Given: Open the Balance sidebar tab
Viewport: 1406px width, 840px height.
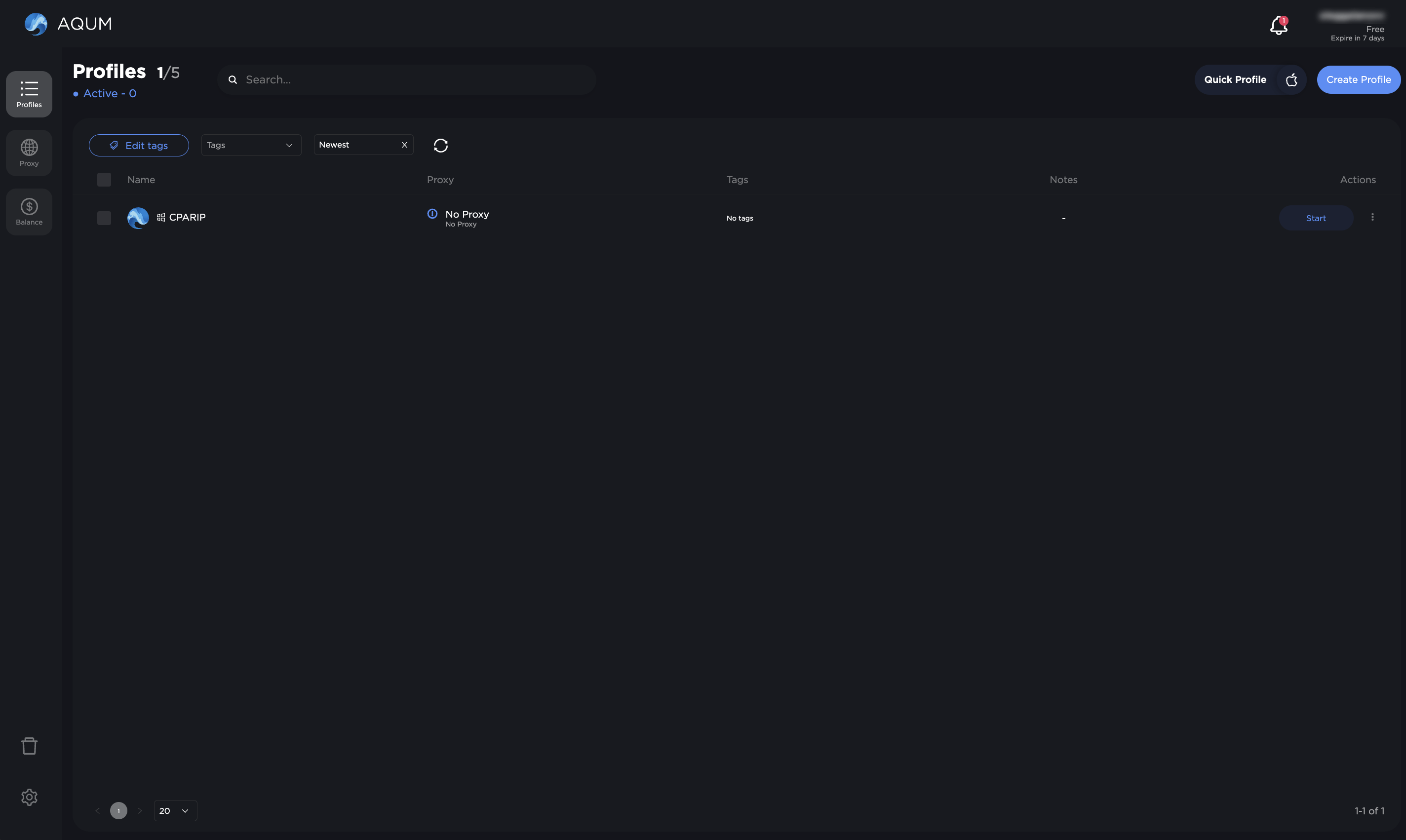Looking at the screenshot, I should [29, 212].
